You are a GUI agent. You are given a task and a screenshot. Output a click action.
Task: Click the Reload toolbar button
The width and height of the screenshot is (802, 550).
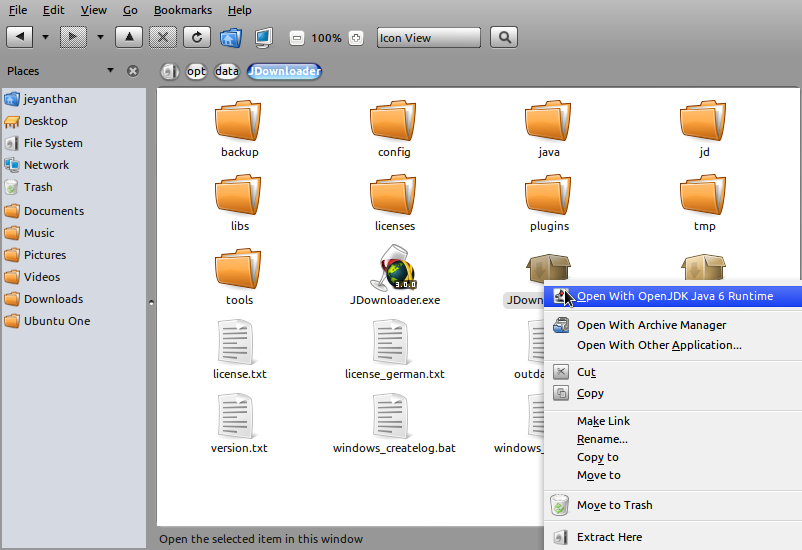[197, 37]
